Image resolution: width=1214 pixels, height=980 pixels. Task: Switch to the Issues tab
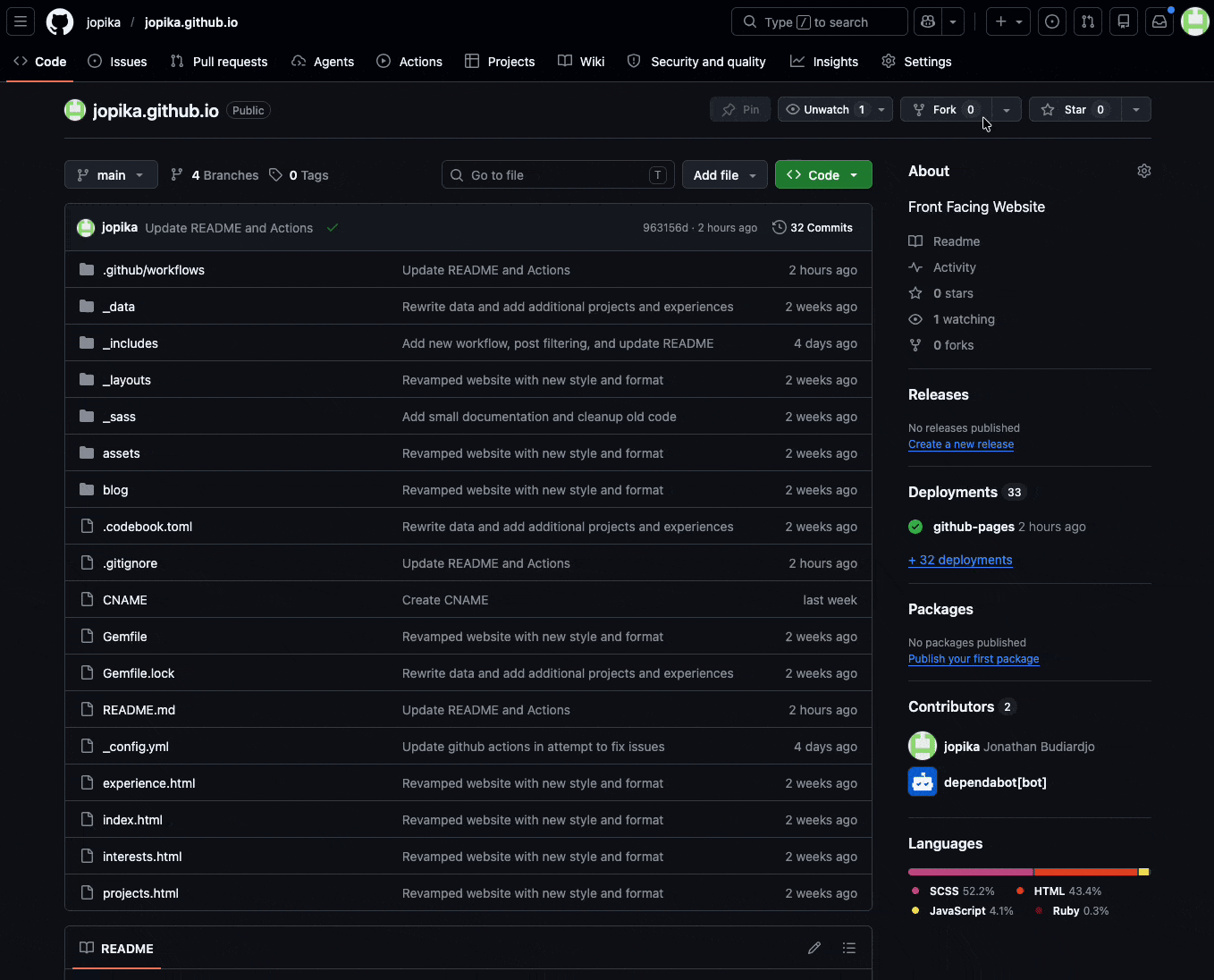(118, 62)
